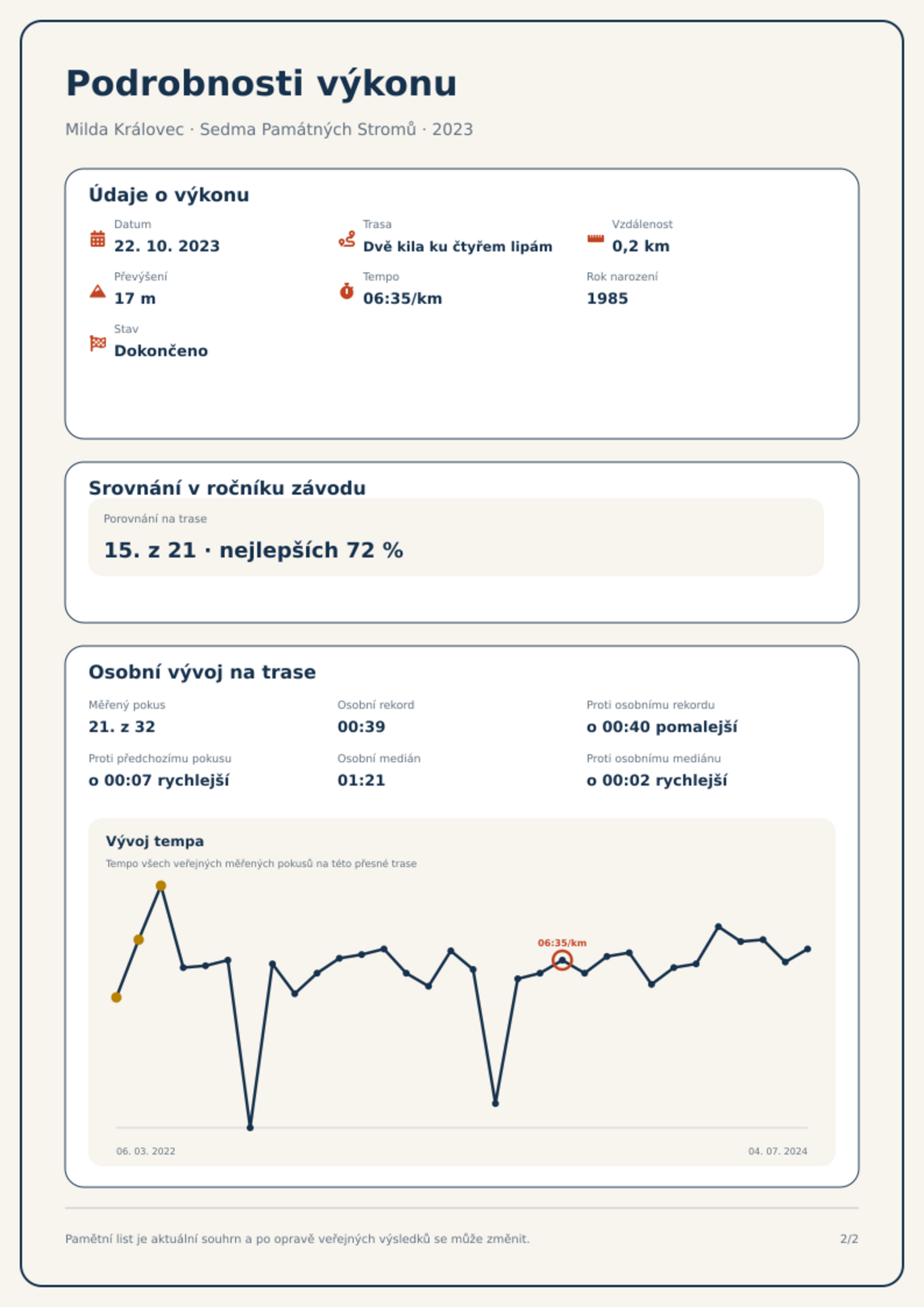Image resolution: width=924 pixels, height=1307 pixels.
Task: Click the calendar icon beside Datum
Action: [x=98, y=239]
